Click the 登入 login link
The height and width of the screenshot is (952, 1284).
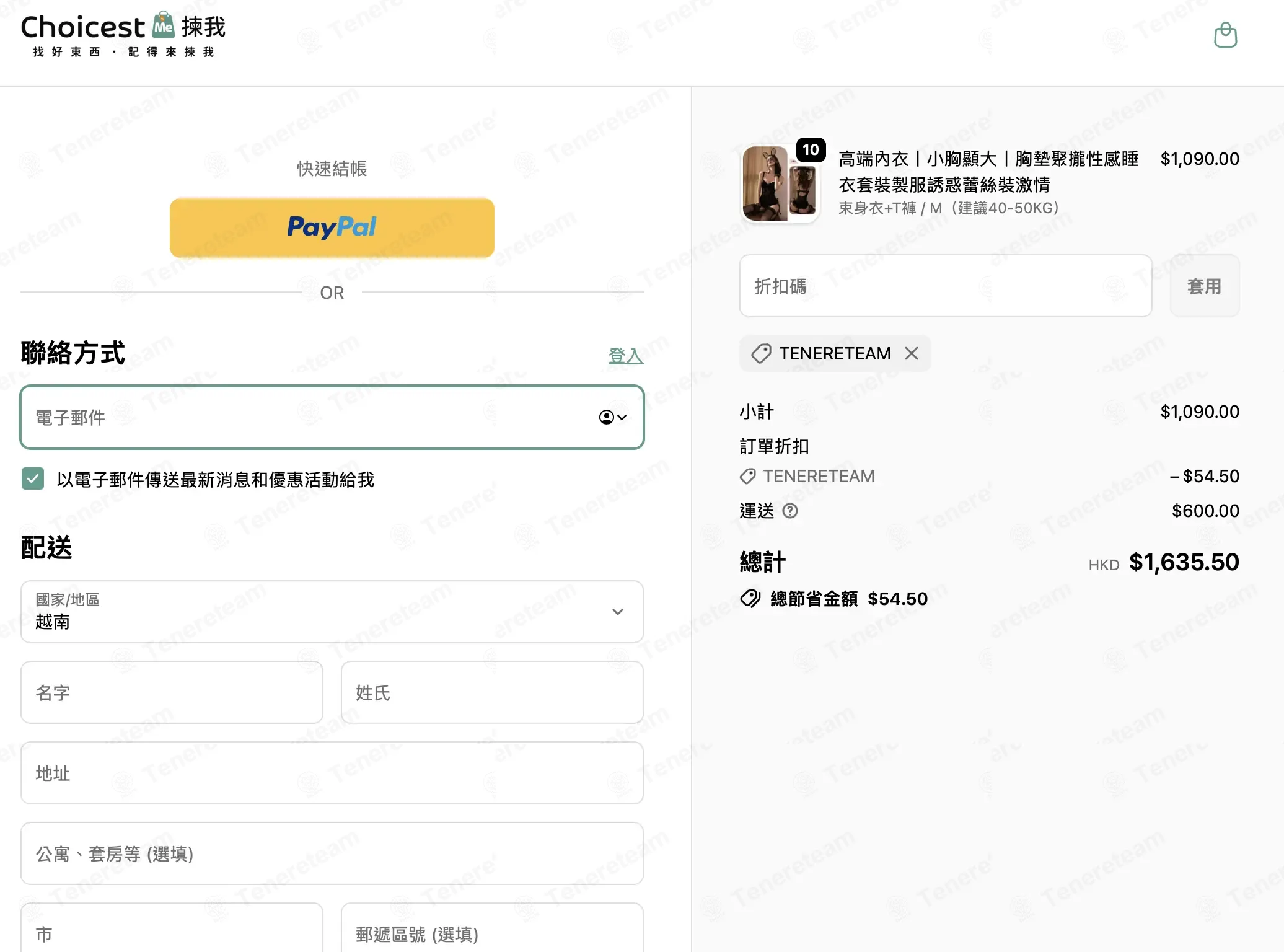click(x=626, y=356)
